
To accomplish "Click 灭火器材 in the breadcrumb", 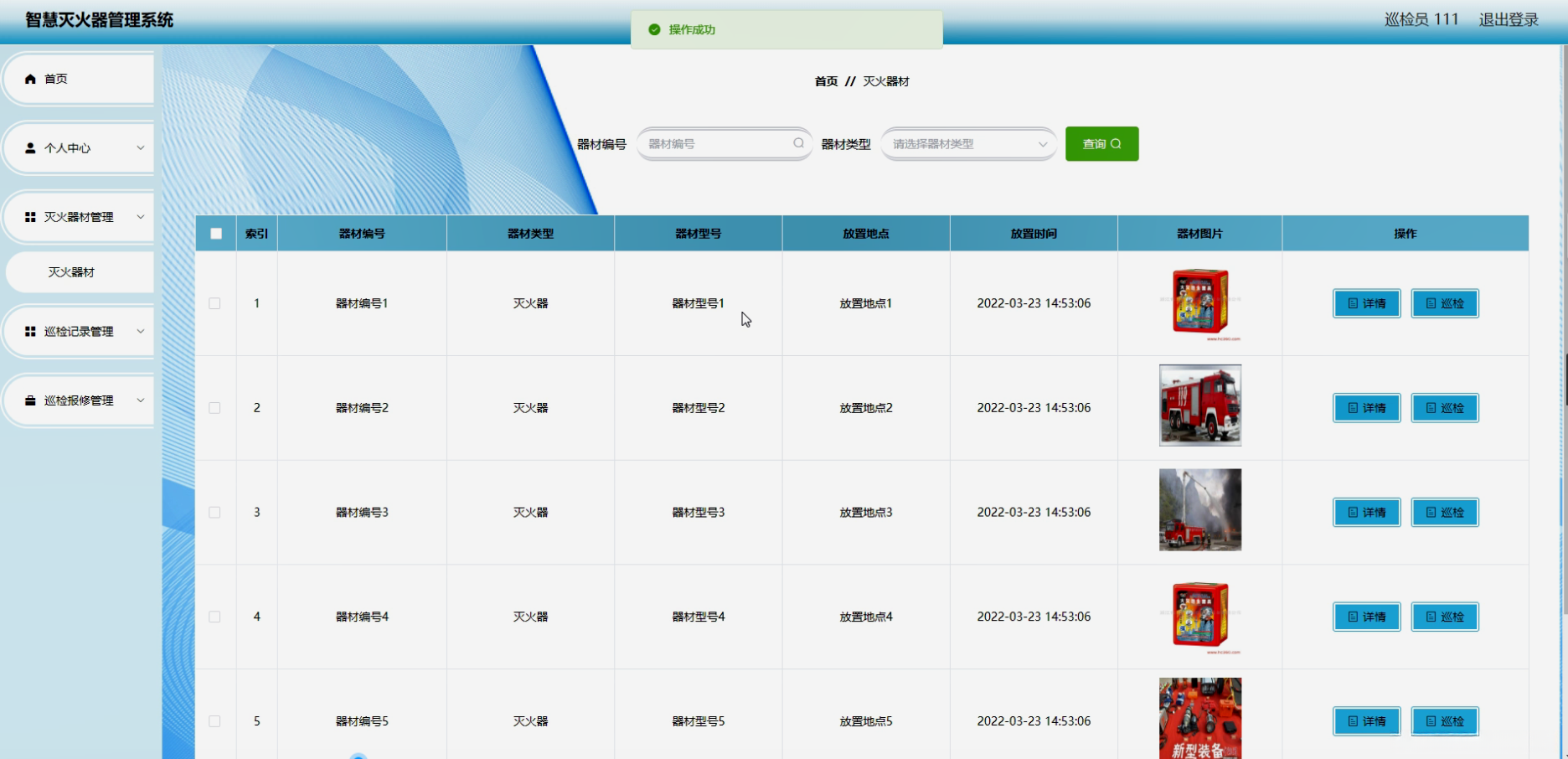I will 886,81.
